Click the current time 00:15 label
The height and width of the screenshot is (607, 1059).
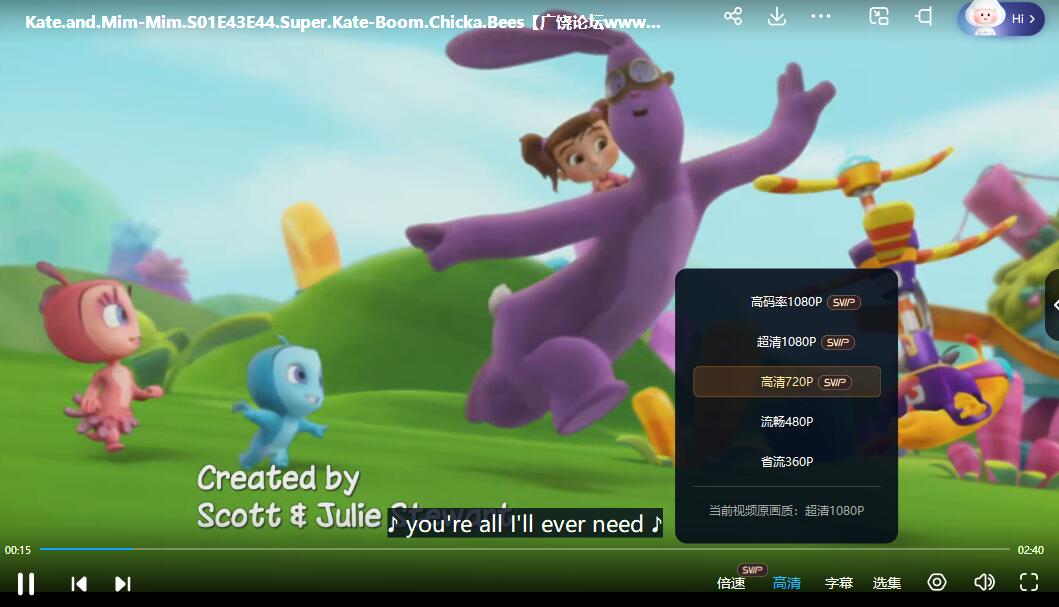click(18, 550)
